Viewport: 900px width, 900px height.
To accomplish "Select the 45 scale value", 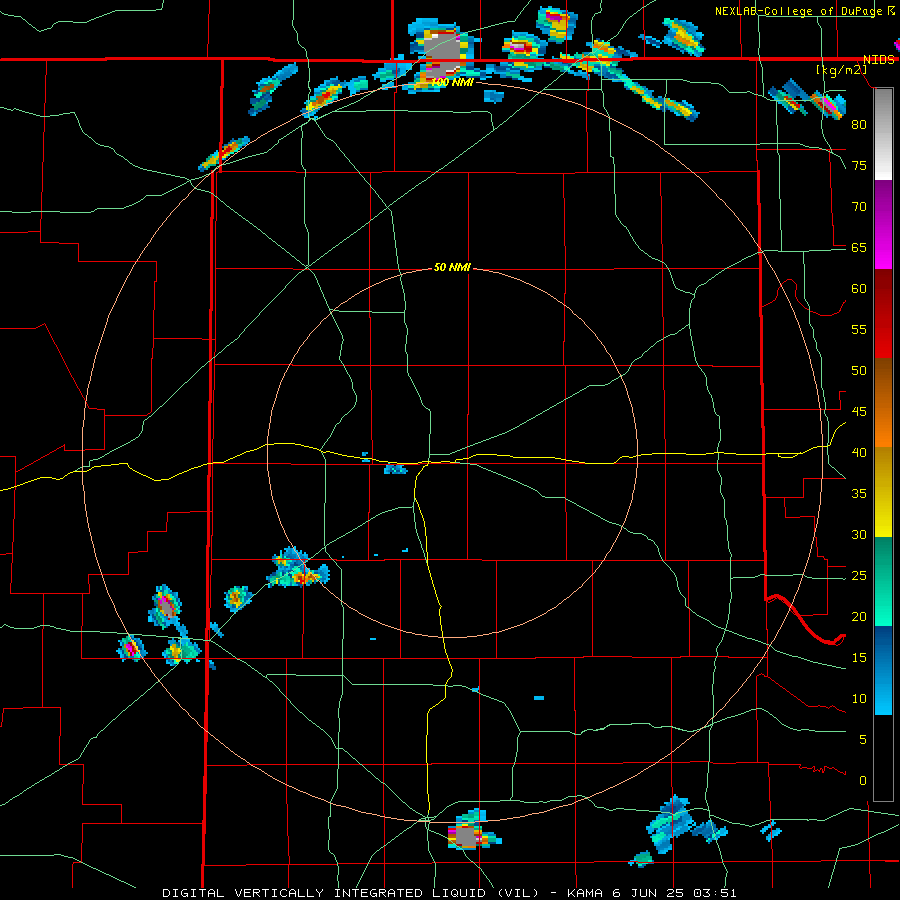I will [859, 412].
